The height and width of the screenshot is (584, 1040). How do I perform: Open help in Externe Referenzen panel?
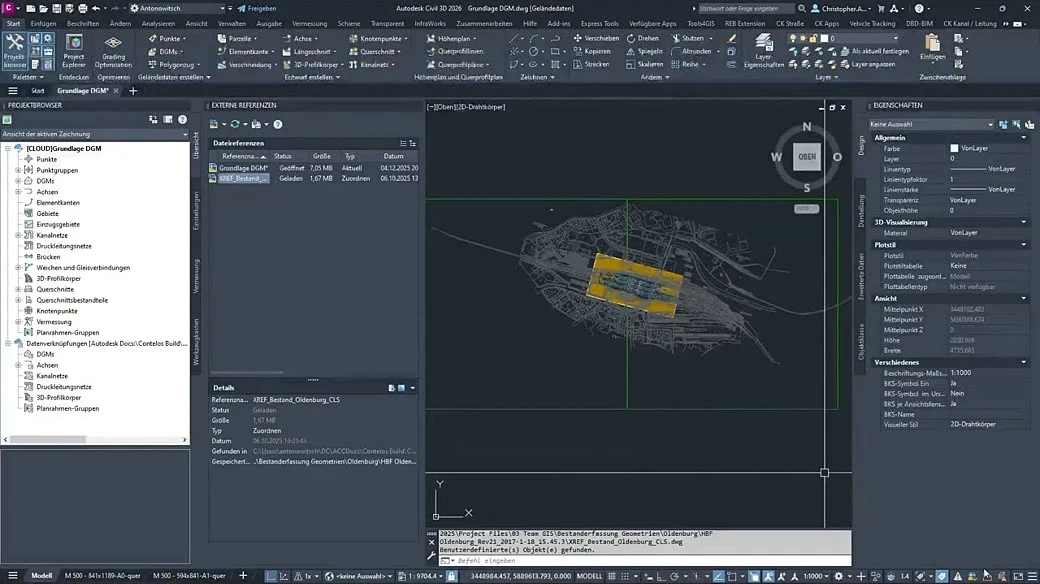(278, 124)
